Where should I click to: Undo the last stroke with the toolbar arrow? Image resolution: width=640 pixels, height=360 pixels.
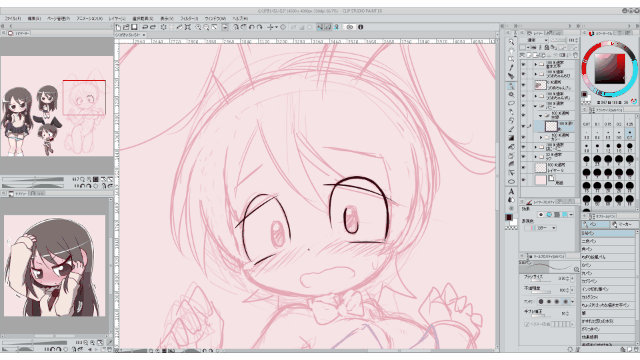tap(144, 27)
